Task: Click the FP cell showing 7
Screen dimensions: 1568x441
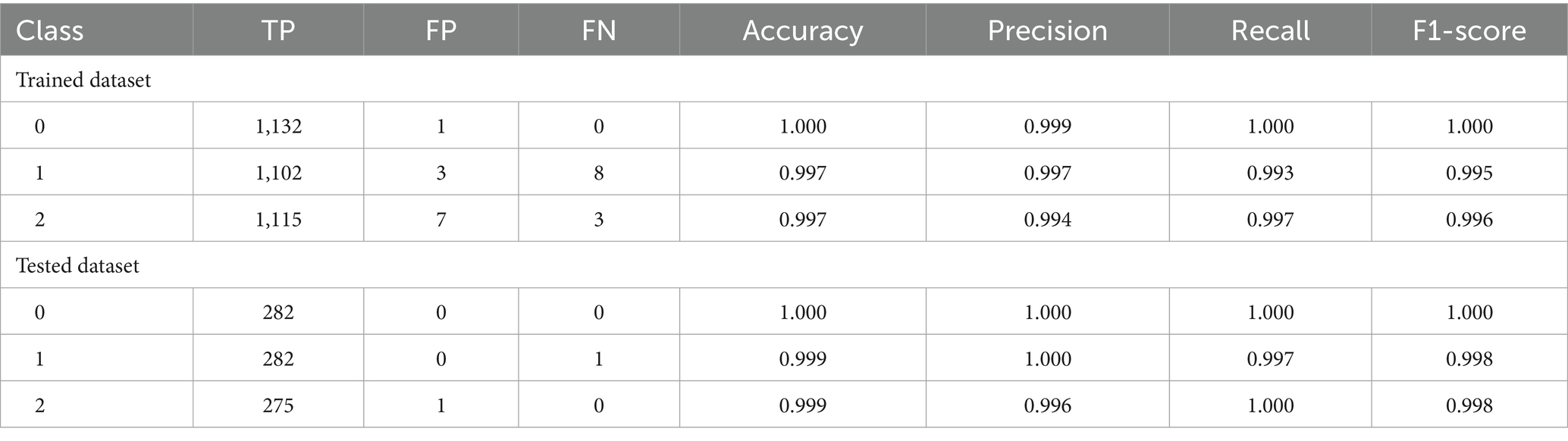Action: (x=441, y=220)
